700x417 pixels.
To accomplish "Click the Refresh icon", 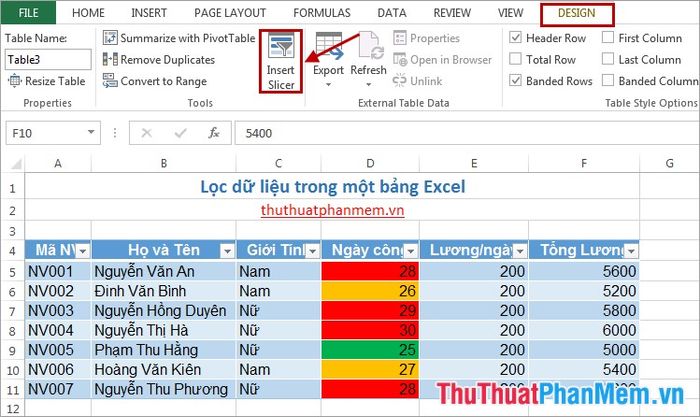I will tap(370, 46).
